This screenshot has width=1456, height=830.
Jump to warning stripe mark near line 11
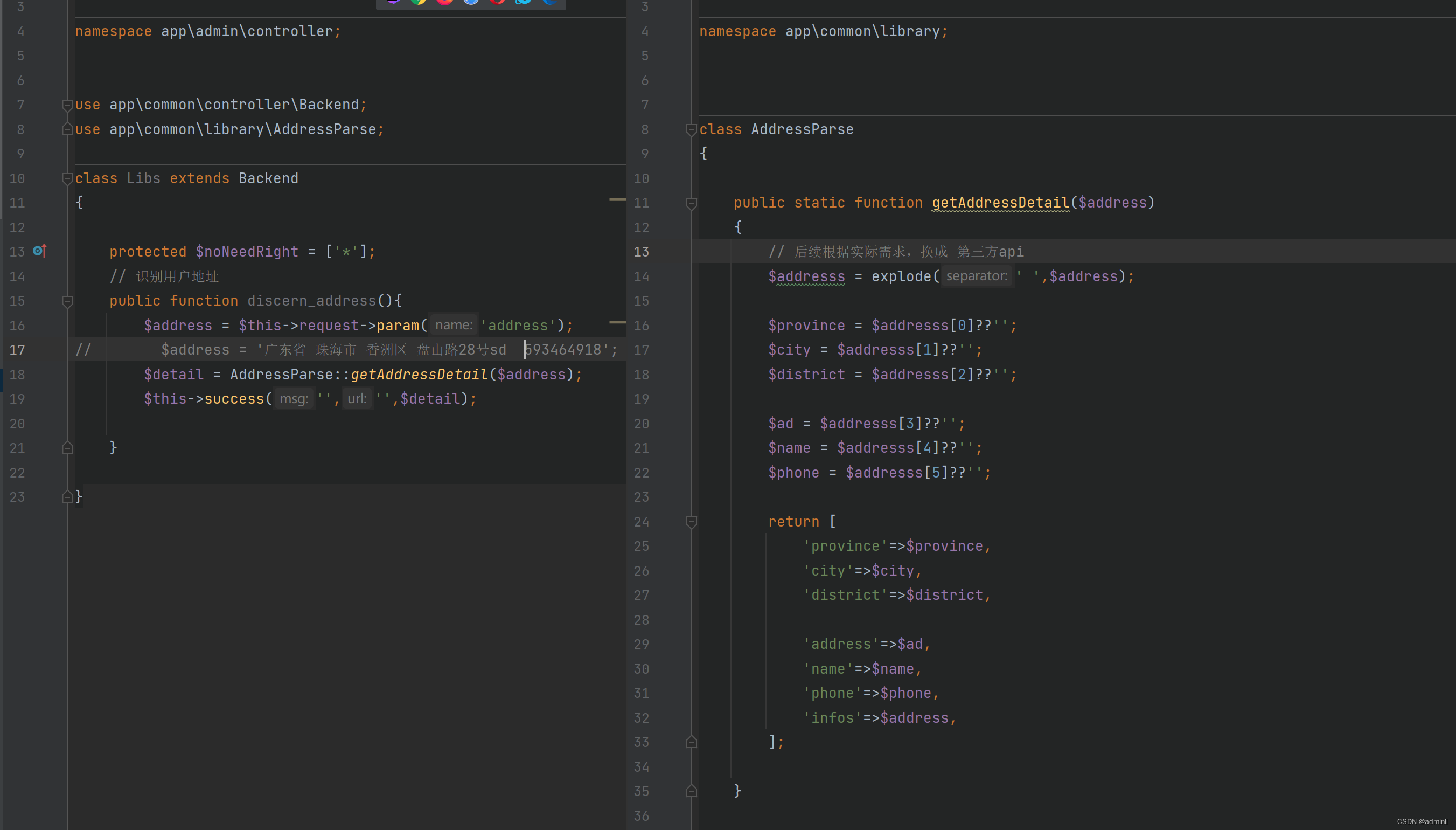(617, 199)
